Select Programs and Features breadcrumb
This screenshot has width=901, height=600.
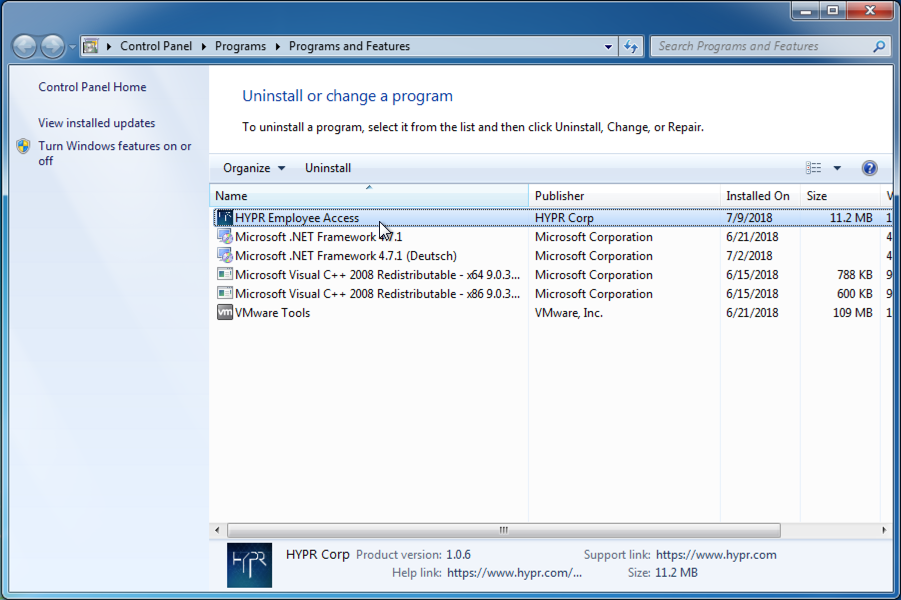click(349, 46)
